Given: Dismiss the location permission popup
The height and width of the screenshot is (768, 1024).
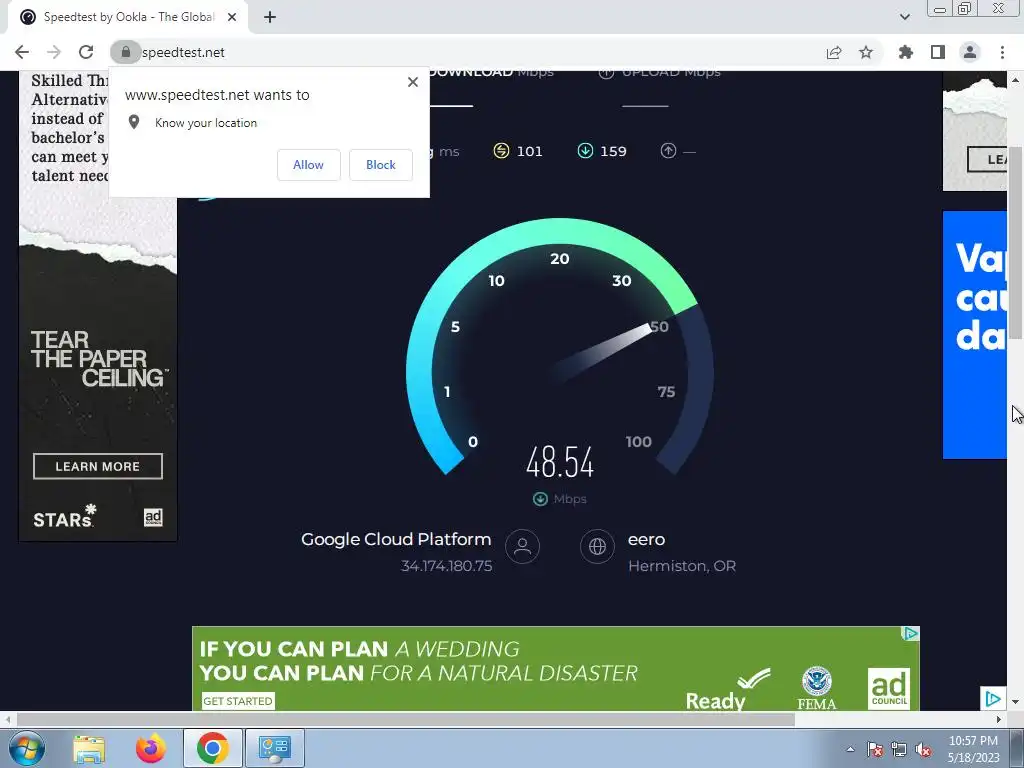Looking at the screenshot, I should tap(413, 82).
